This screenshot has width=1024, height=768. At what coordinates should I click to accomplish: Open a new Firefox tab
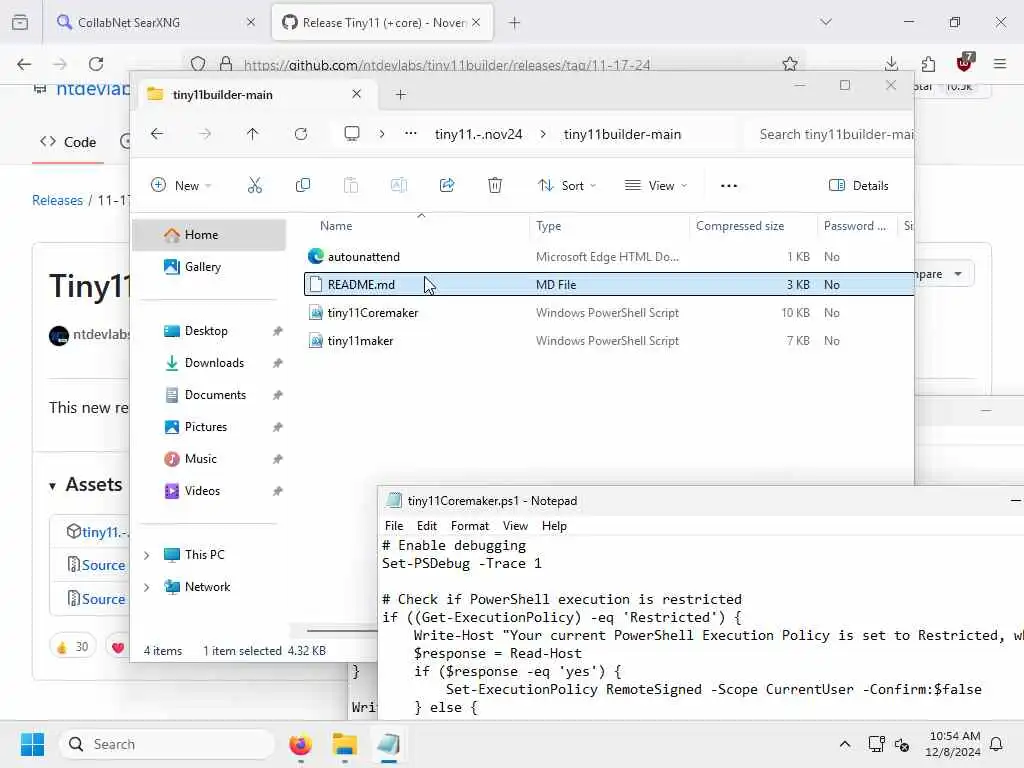tap(515, 23)
